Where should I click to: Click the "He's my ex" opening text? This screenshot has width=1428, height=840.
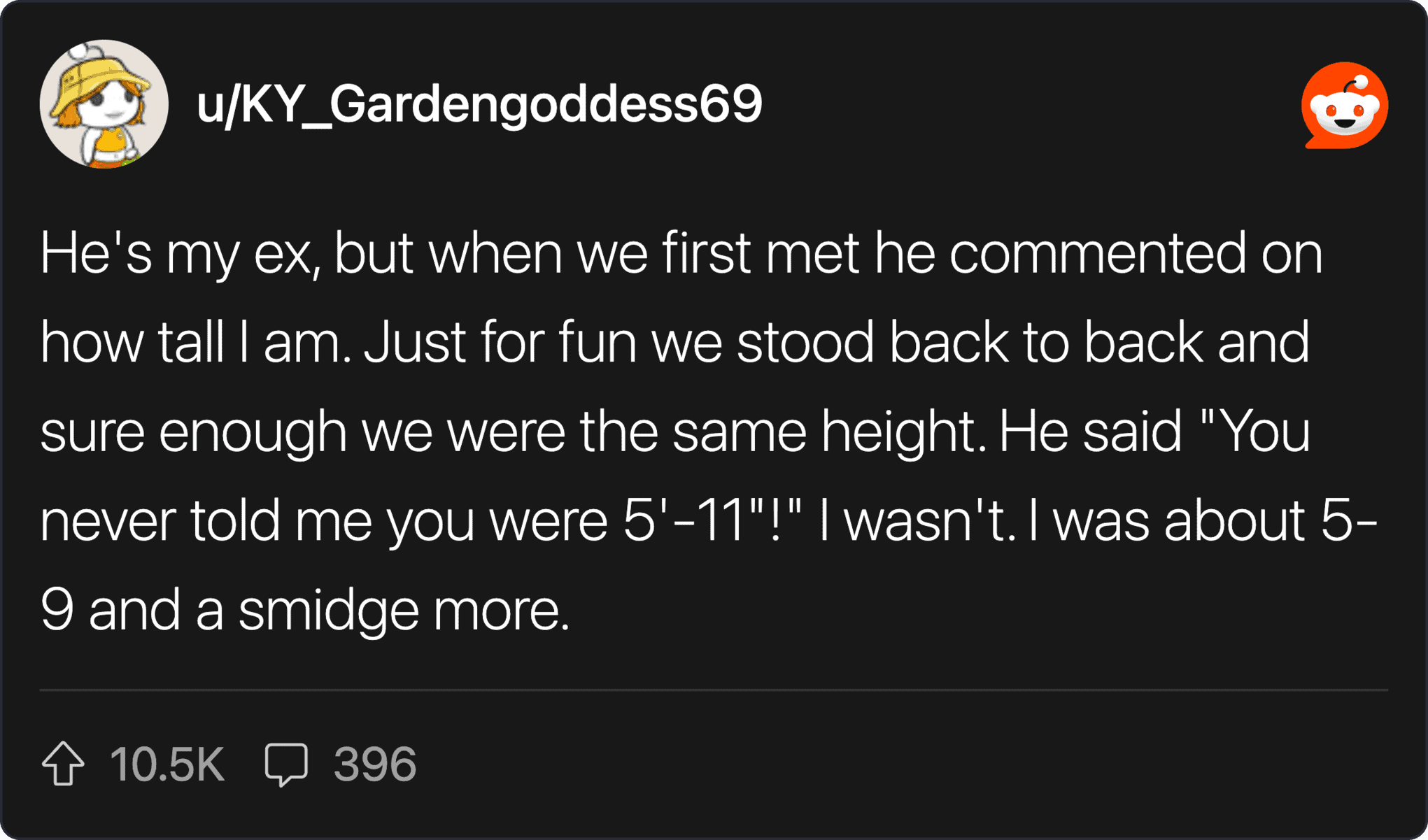pyautogui.click(x=175, y=253)
